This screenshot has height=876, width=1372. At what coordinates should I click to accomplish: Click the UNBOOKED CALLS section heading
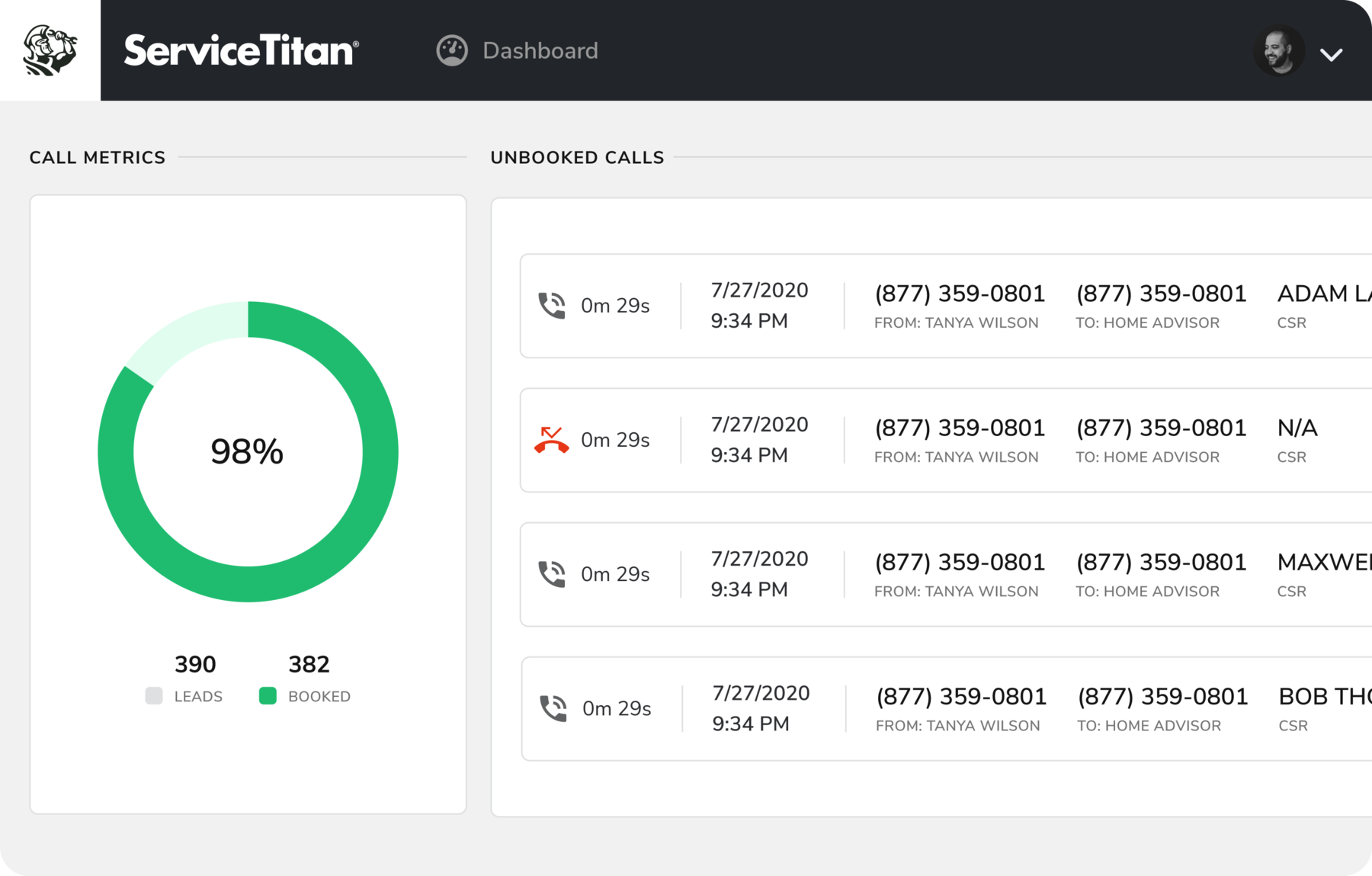(x=577, y=157)
